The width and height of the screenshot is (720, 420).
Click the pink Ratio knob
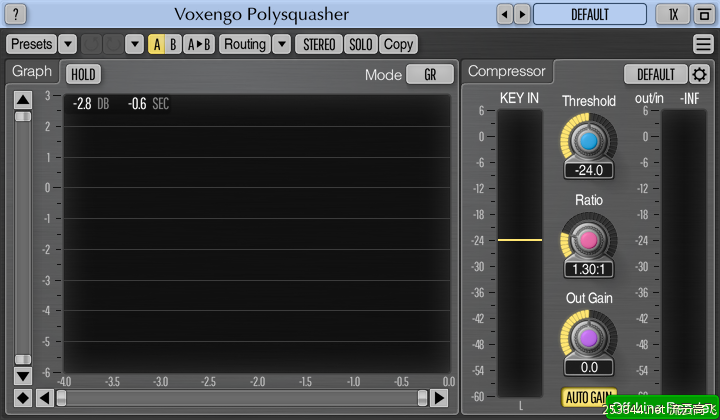(x=589, y=240)
